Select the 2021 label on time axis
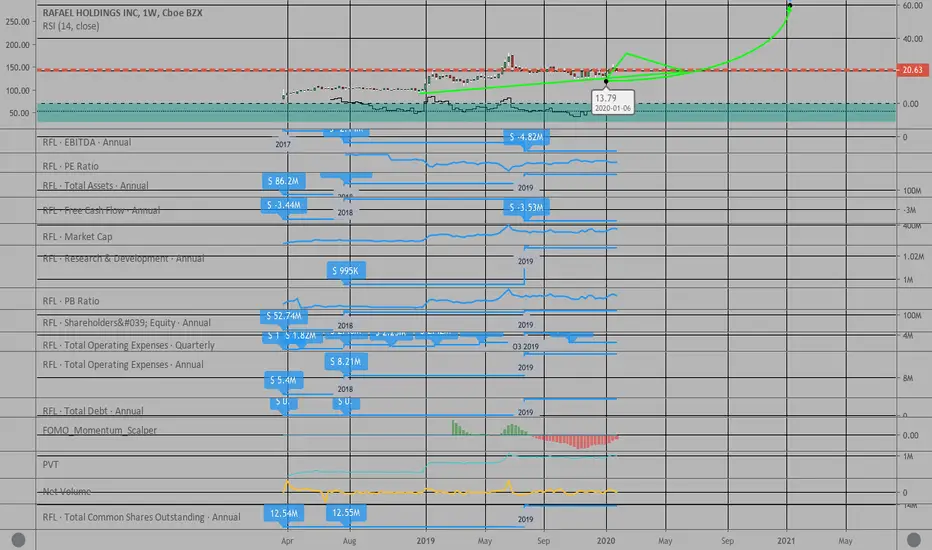 click(x=786, y=540)
